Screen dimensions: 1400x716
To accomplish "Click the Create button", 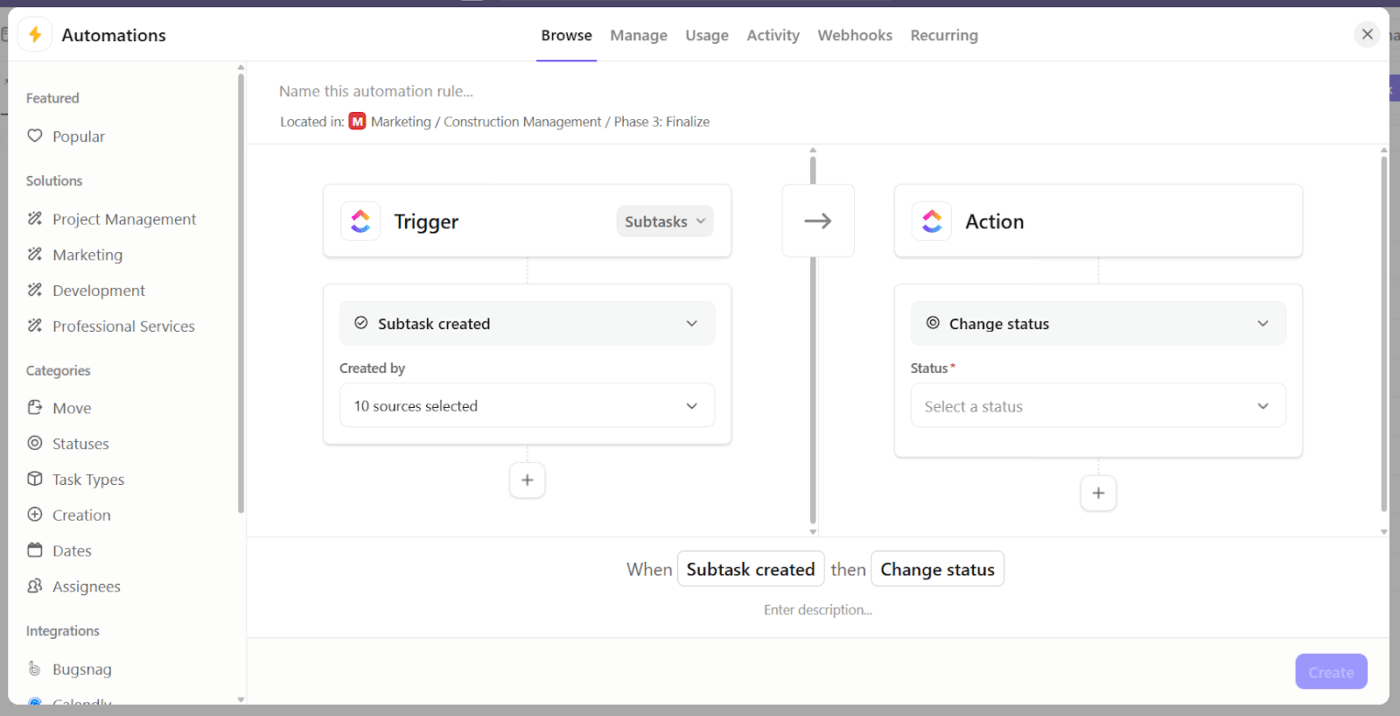I will click(x=1331, y=672).
